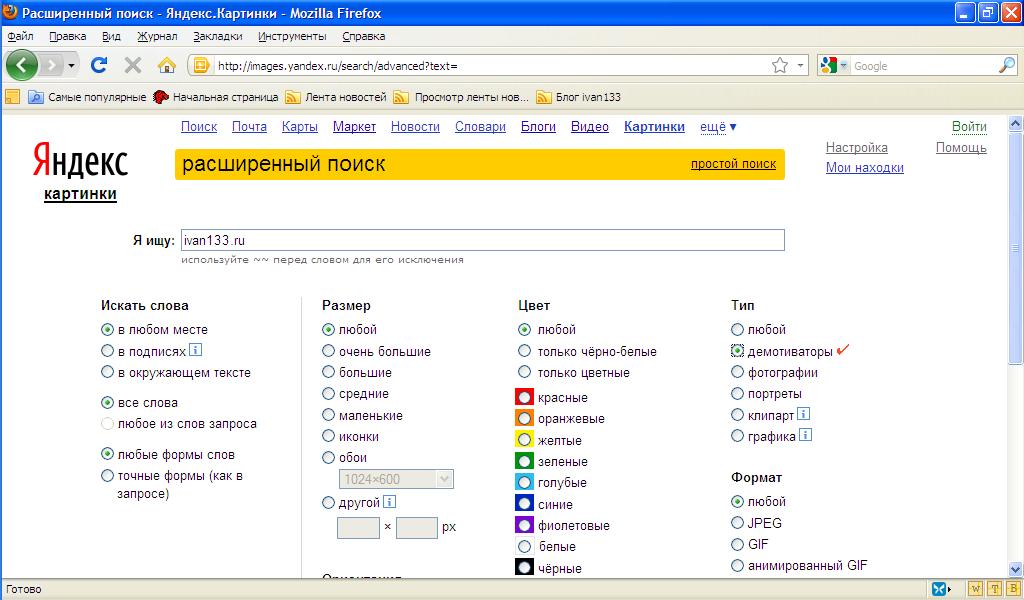Click the Яндекс logo
1024x600 pixels.
[80, 161]
